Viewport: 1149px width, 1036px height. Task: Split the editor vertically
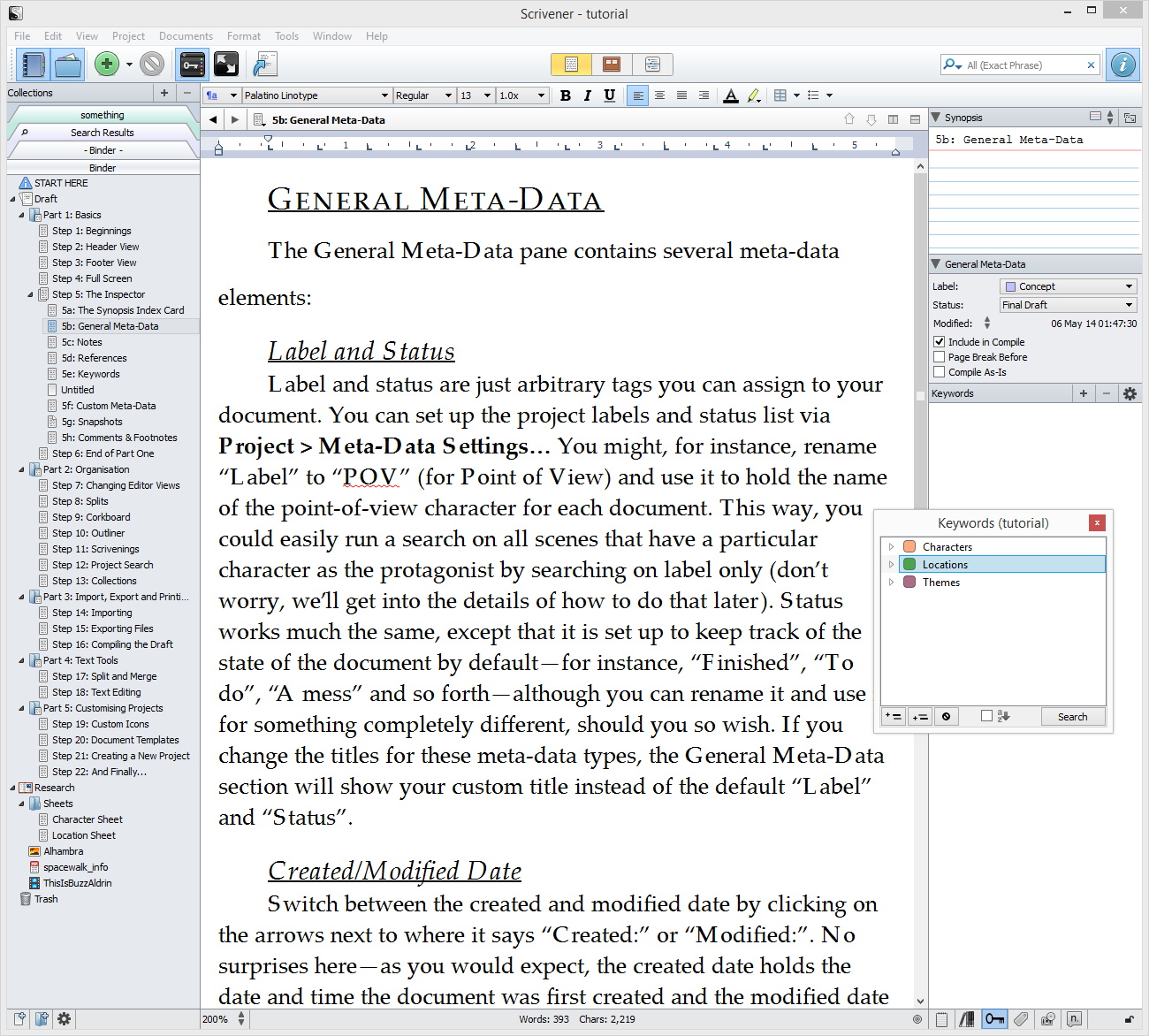click(x=893, y=119)
